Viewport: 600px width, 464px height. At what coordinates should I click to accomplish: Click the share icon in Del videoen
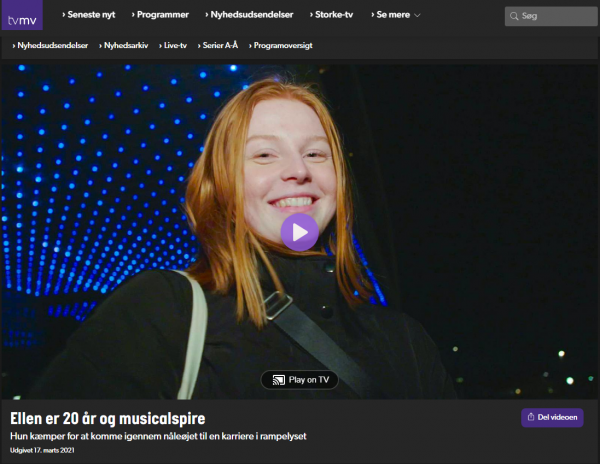pos(531,417)
